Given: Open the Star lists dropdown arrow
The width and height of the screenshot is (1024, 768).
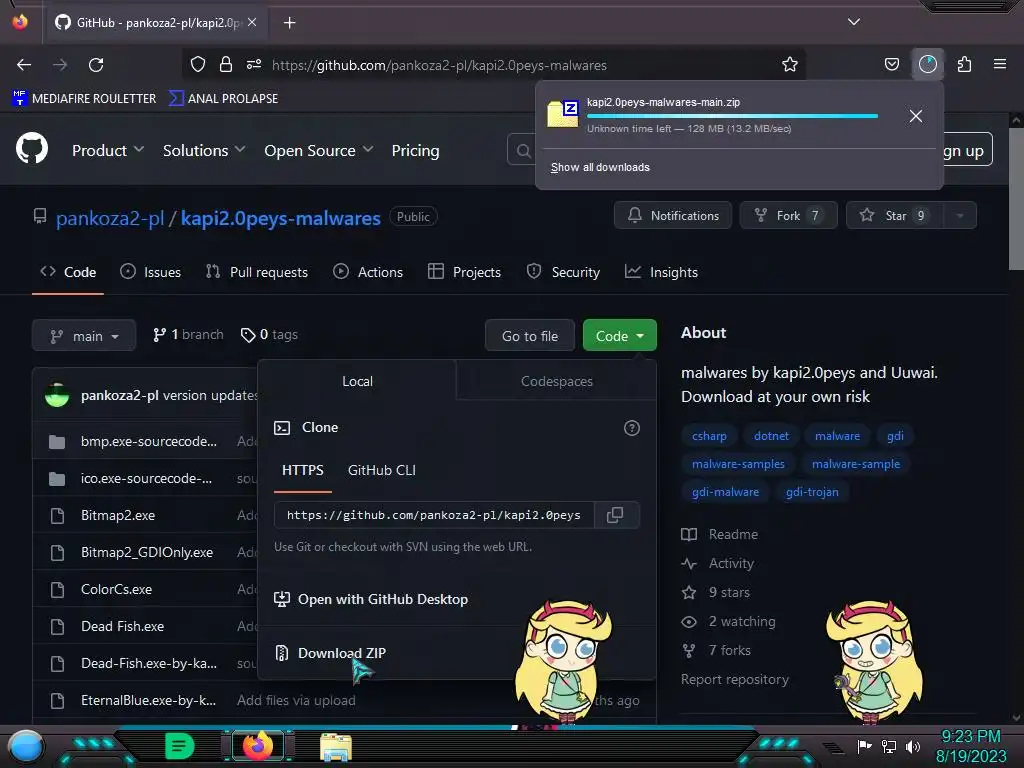Looking at the screenshot, I should (x=960, y=216).
